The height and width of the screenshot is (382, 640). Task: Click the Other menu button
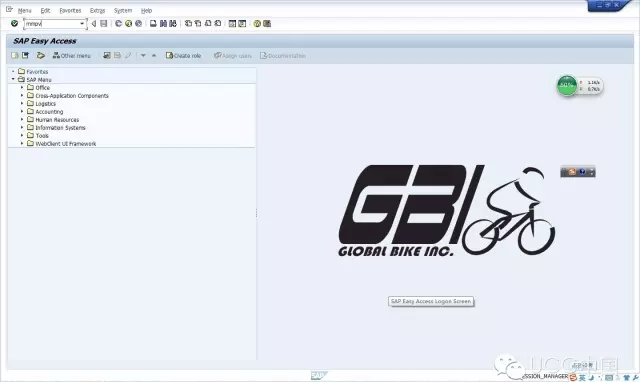point(71,56)
